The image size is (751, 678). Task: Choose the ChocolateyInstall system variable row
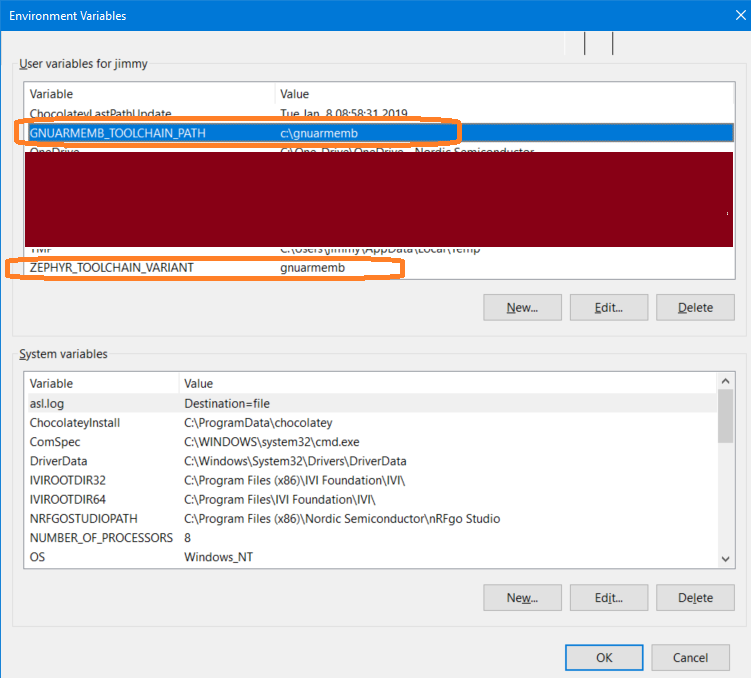75,422
